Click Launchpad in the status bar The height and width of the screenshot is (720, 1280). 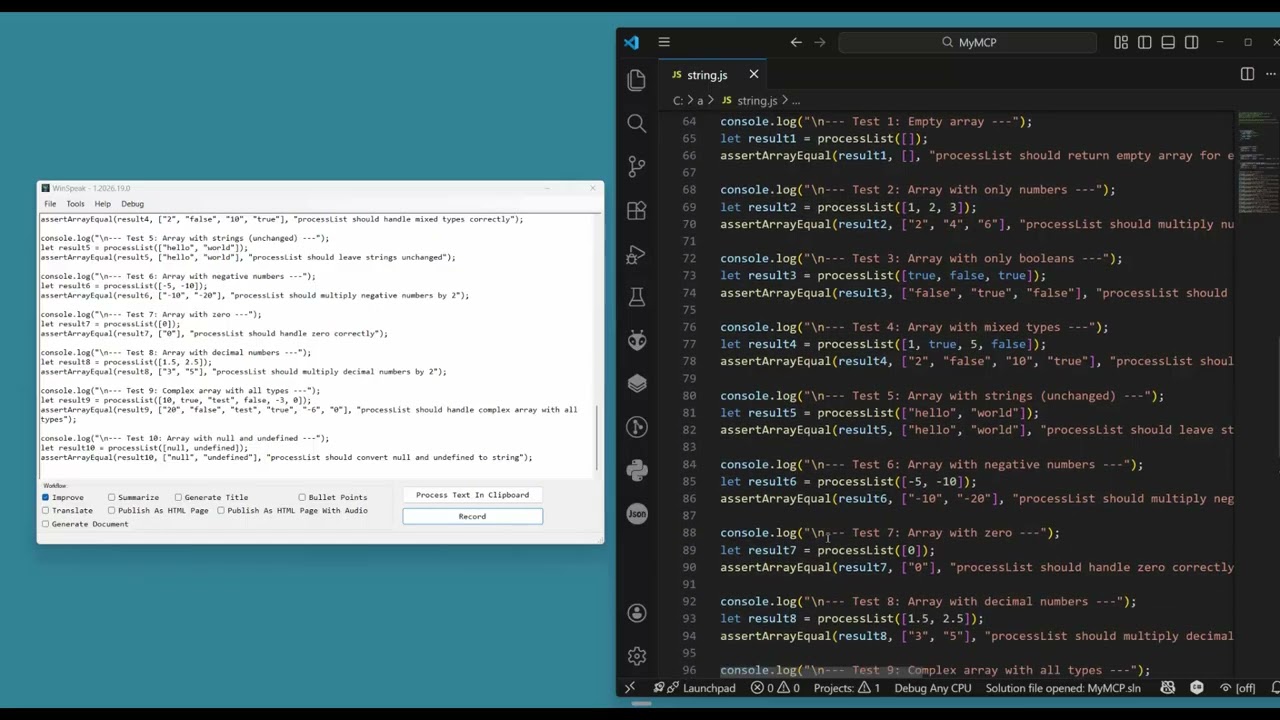(x=701, y=688)
